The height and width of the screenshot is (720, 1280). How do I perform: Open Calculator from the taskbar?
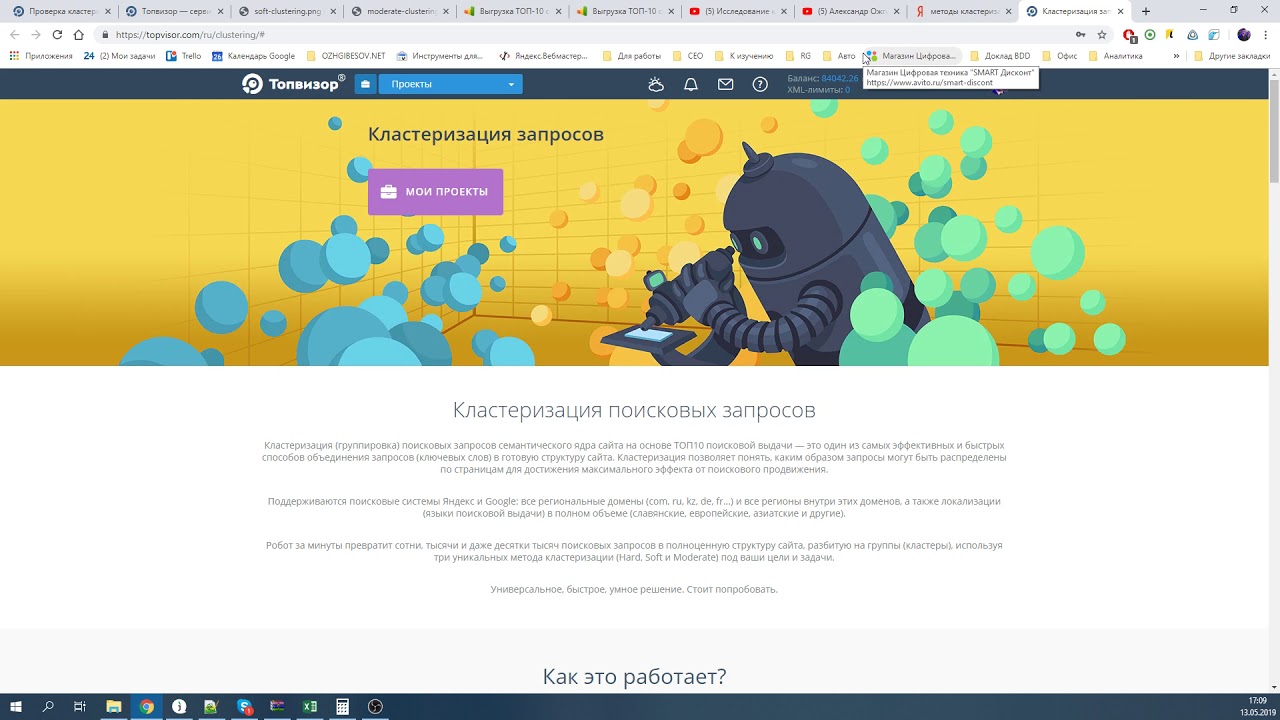tap(343, 707)
